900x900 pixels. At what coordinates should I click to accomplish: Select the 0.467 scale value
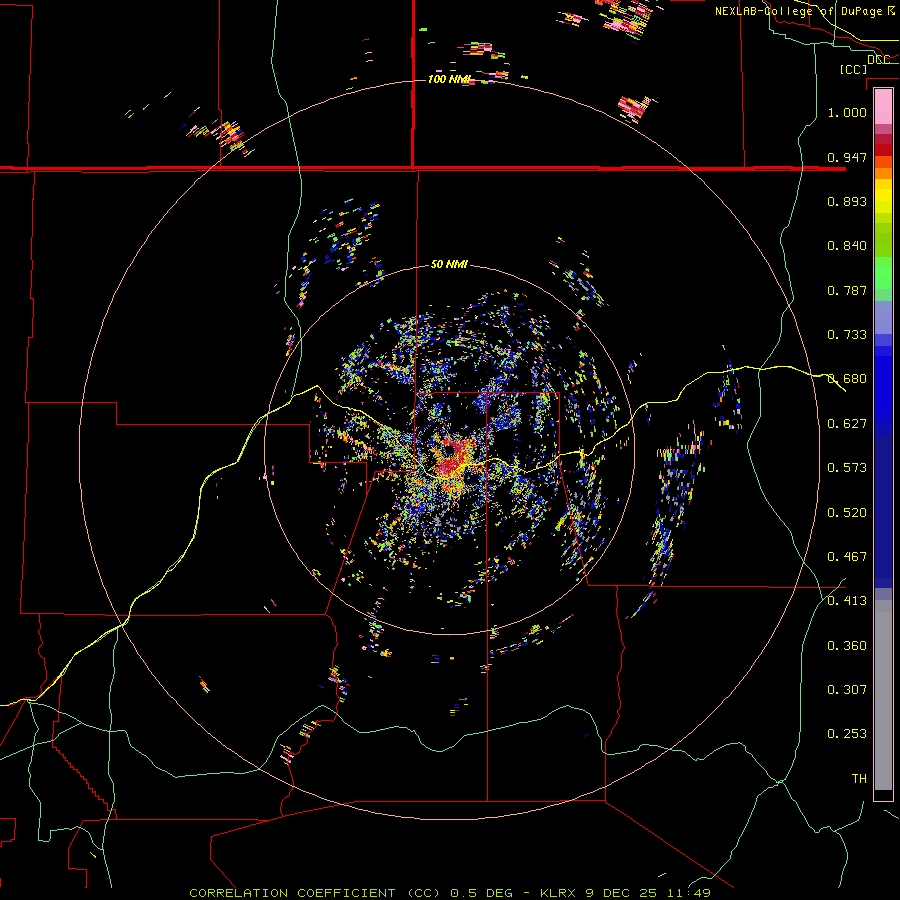coord(847,557)
